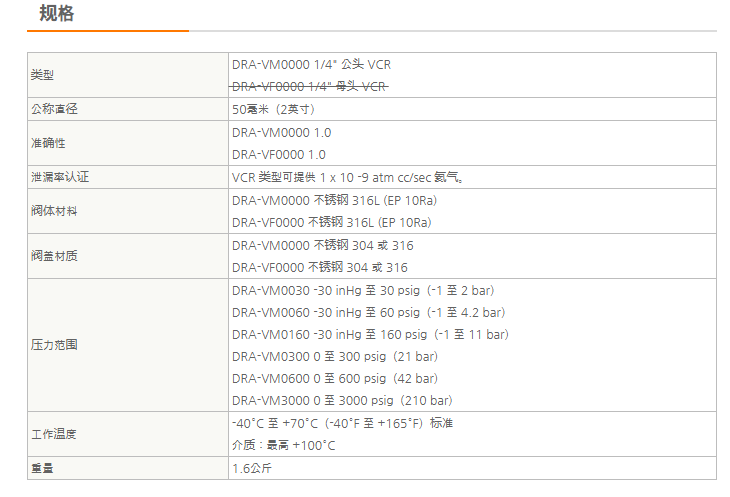Click the 泄漏率认证 row label

tap(53, 178)
